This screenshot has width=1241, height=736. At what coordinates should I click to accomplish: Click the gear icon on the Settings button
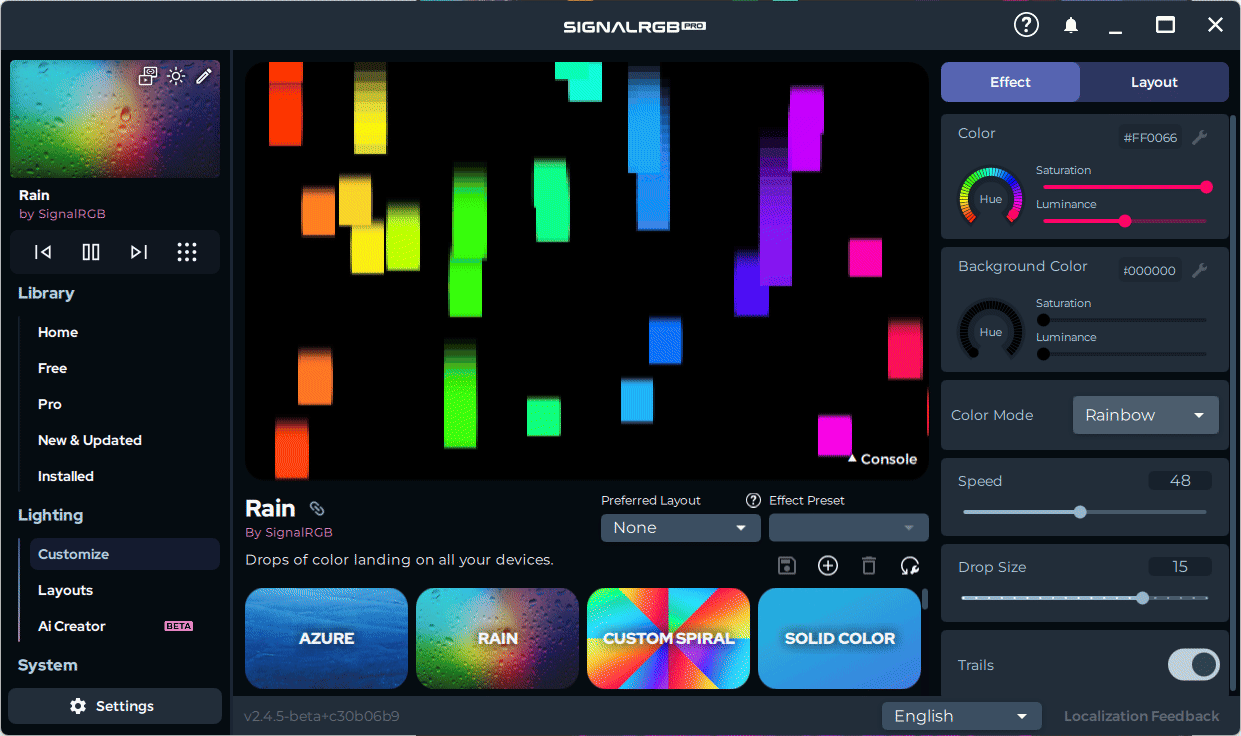tap(78, 706)
